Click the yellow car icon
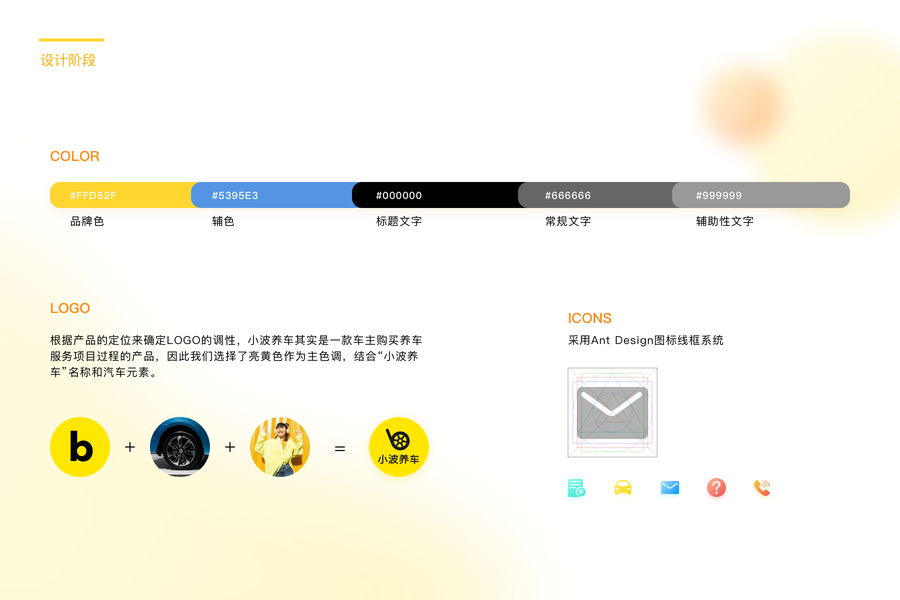900x600 pixels. click(x=623, y=487)
